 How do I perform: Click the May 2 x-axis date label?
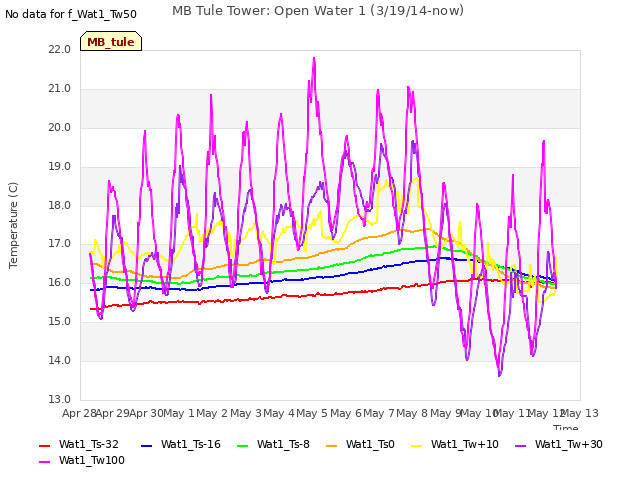(212, 413)
